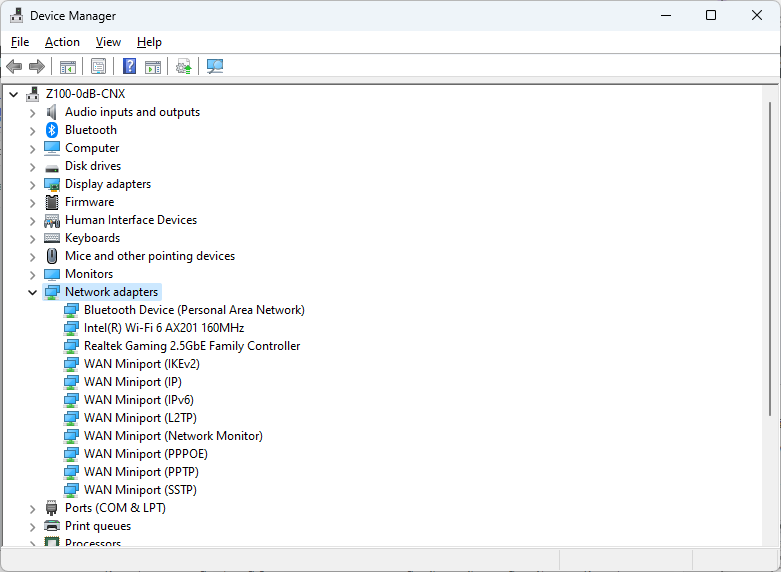Click the Back arrow toolbar icon
This screenshot has width=781, height=572.
(14, 66)
